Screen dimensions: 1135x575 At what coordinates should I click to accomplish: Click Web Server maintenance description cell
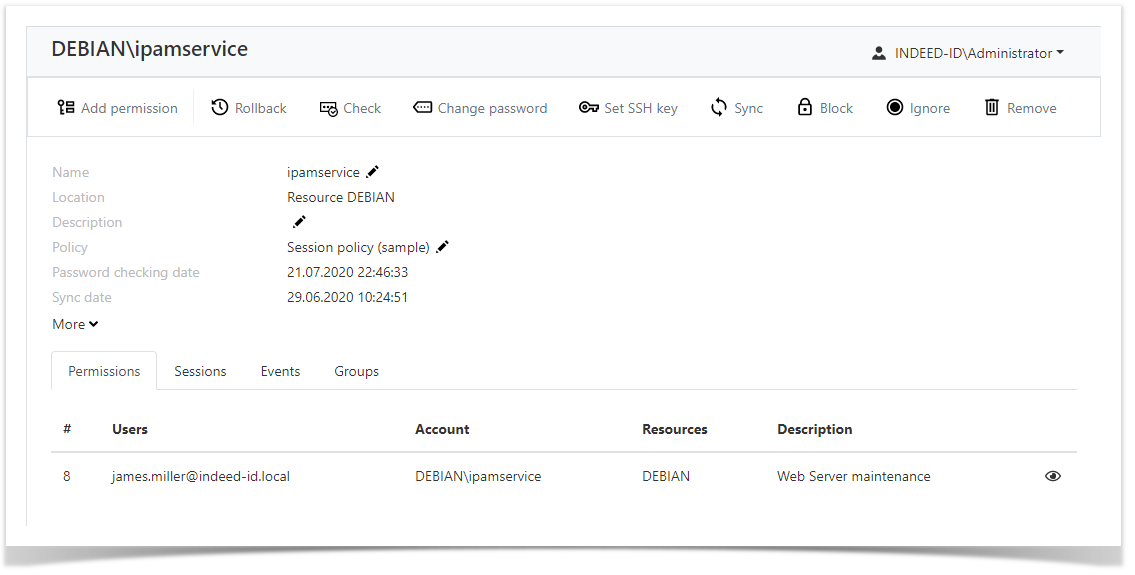[853, 476]
